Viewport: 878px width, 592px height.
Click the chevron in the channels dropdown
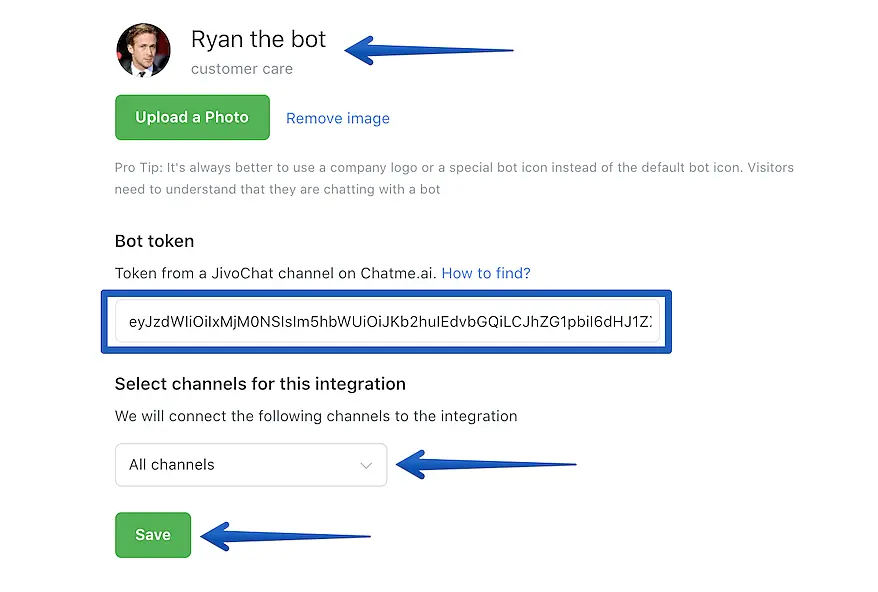pyautogui.click(x=366, y=465)
